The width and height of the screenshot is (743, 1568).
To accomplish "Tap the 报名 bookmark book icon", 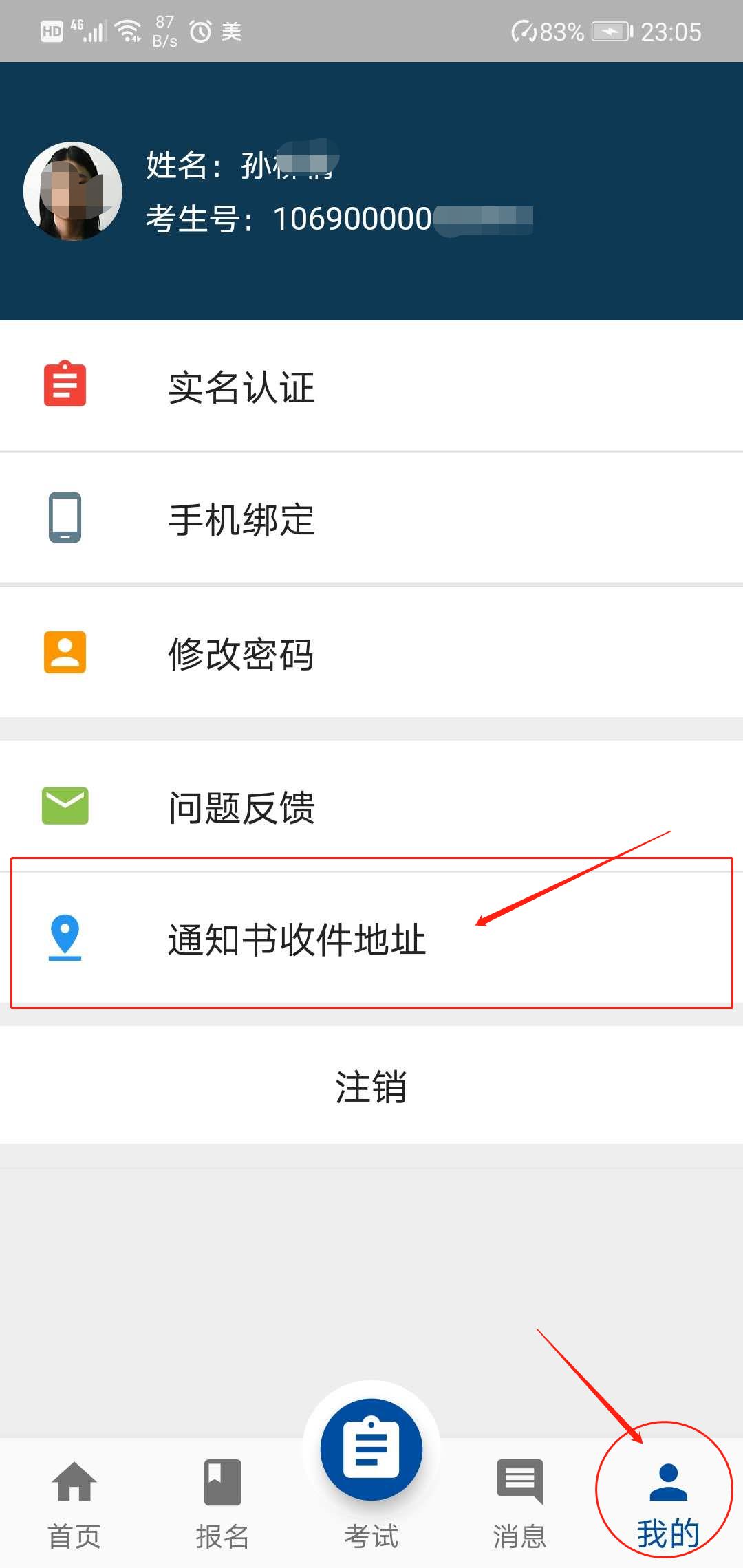I will 222,1482.
